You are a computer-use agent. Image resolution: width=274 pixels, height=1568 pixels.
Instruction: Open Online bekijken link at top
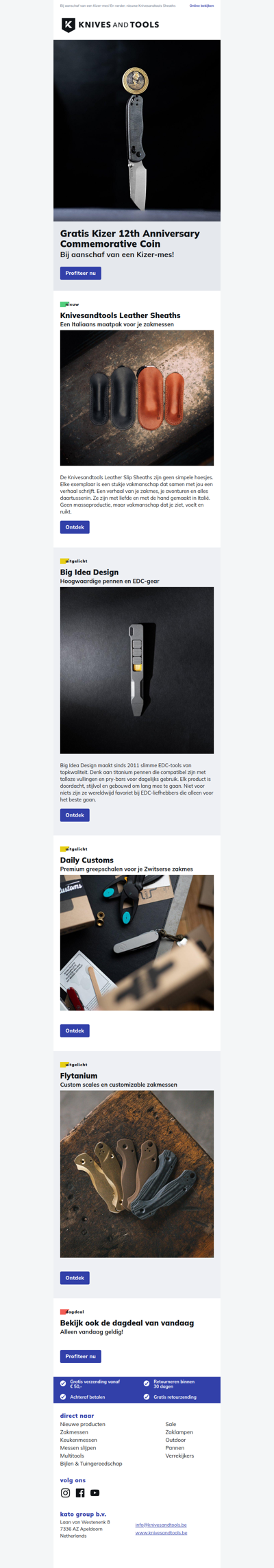(x=201, y=5)
